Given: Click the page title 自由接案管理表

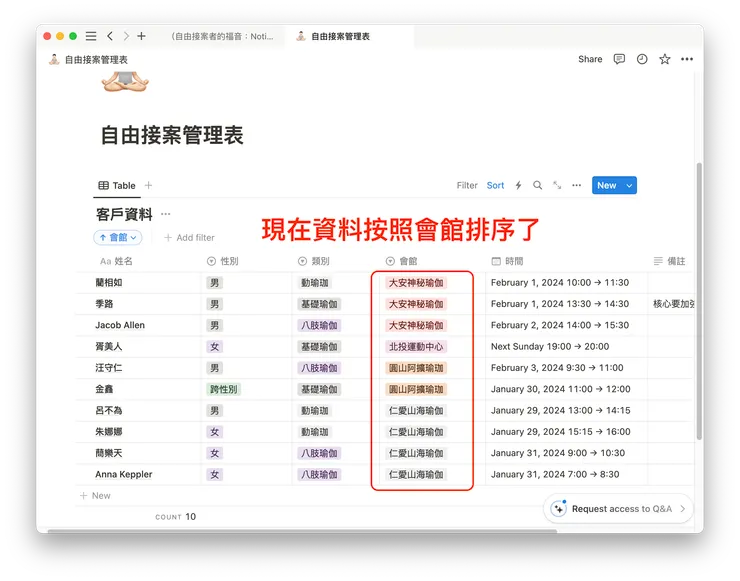Looking at the screenshot, I should coord(172,135).
